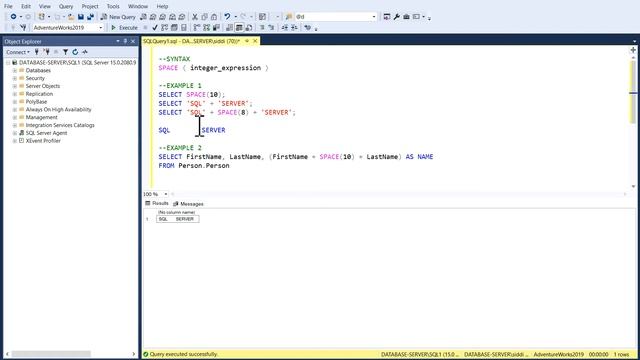This screenshot has width=640, height=360.
Task: Click the Save file icon
Action: coord(81,17)
